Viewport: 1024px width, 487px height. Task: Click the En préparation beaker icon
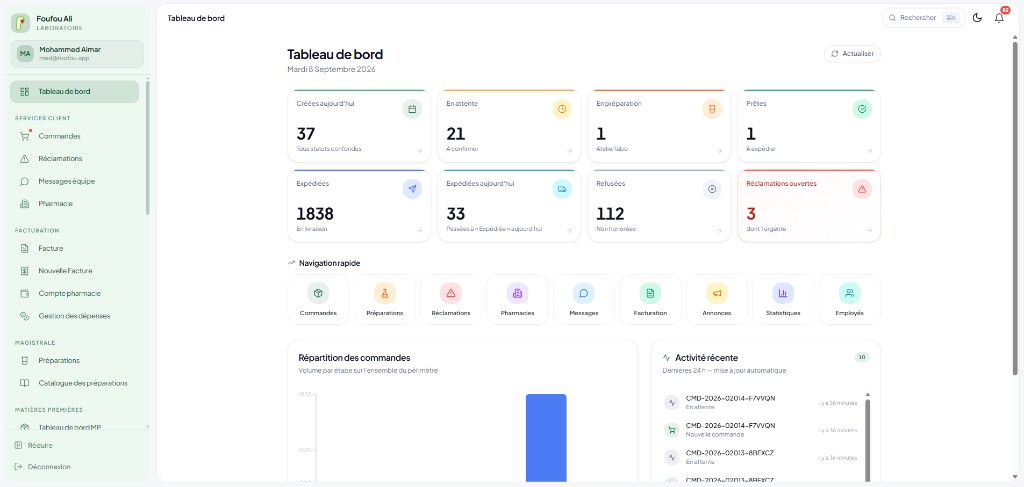pyautogui.click(x=712, y=109)
